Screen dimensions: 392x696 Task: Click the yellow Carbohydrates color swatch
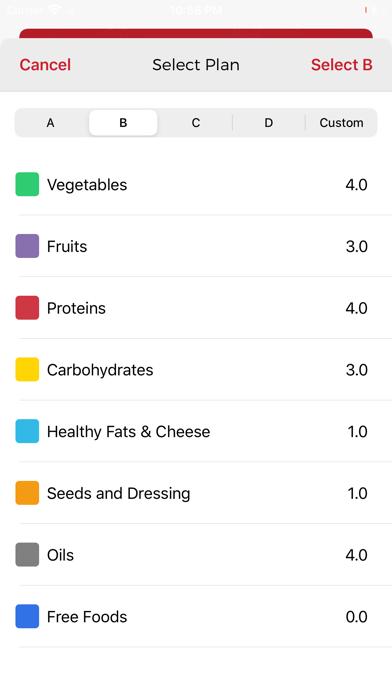click(27, 369)
